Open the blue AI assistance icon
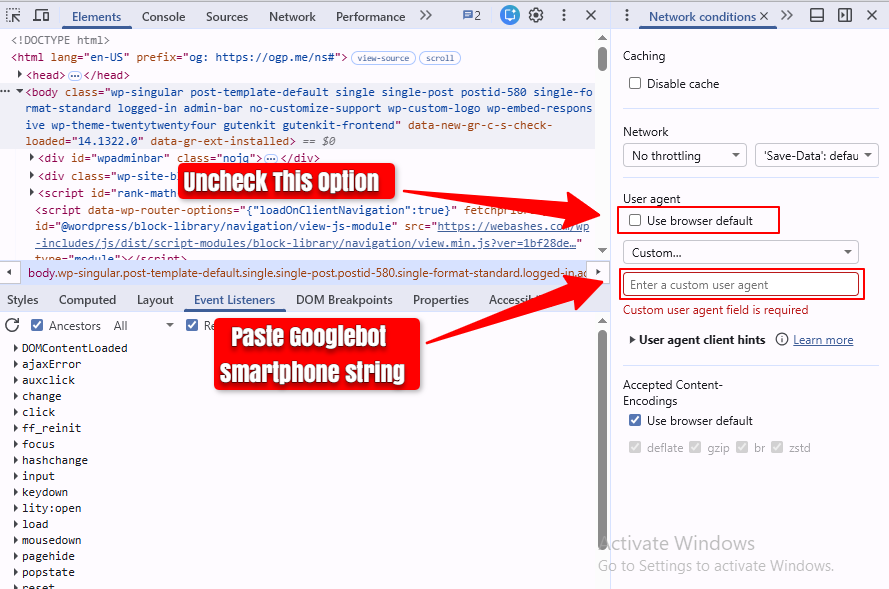889x589 pixels. coord(509,15)
